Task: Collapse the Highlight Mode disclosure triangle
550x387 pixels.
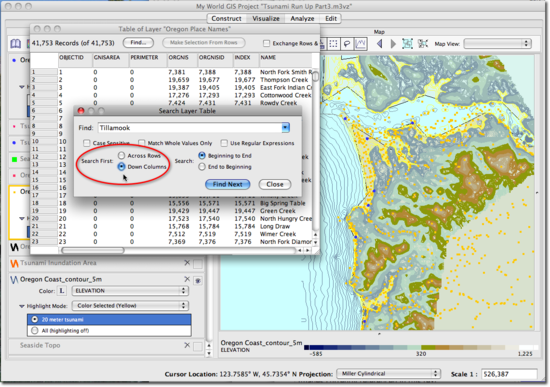Action: pyautogui.click(x=22, y=306)
